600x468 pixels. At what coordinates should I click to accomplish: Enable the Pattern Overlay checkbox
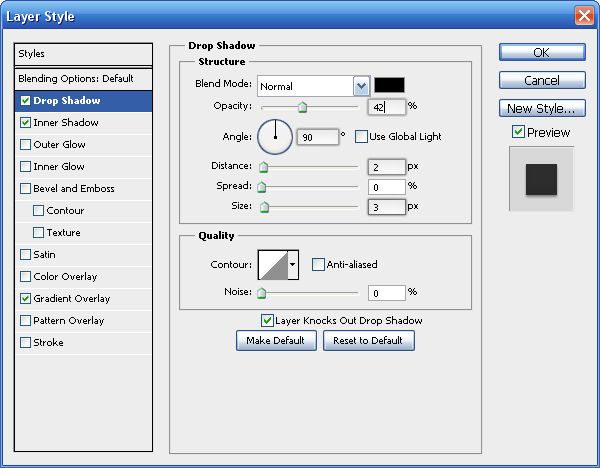pyautogui.click(x=26, y=321)
